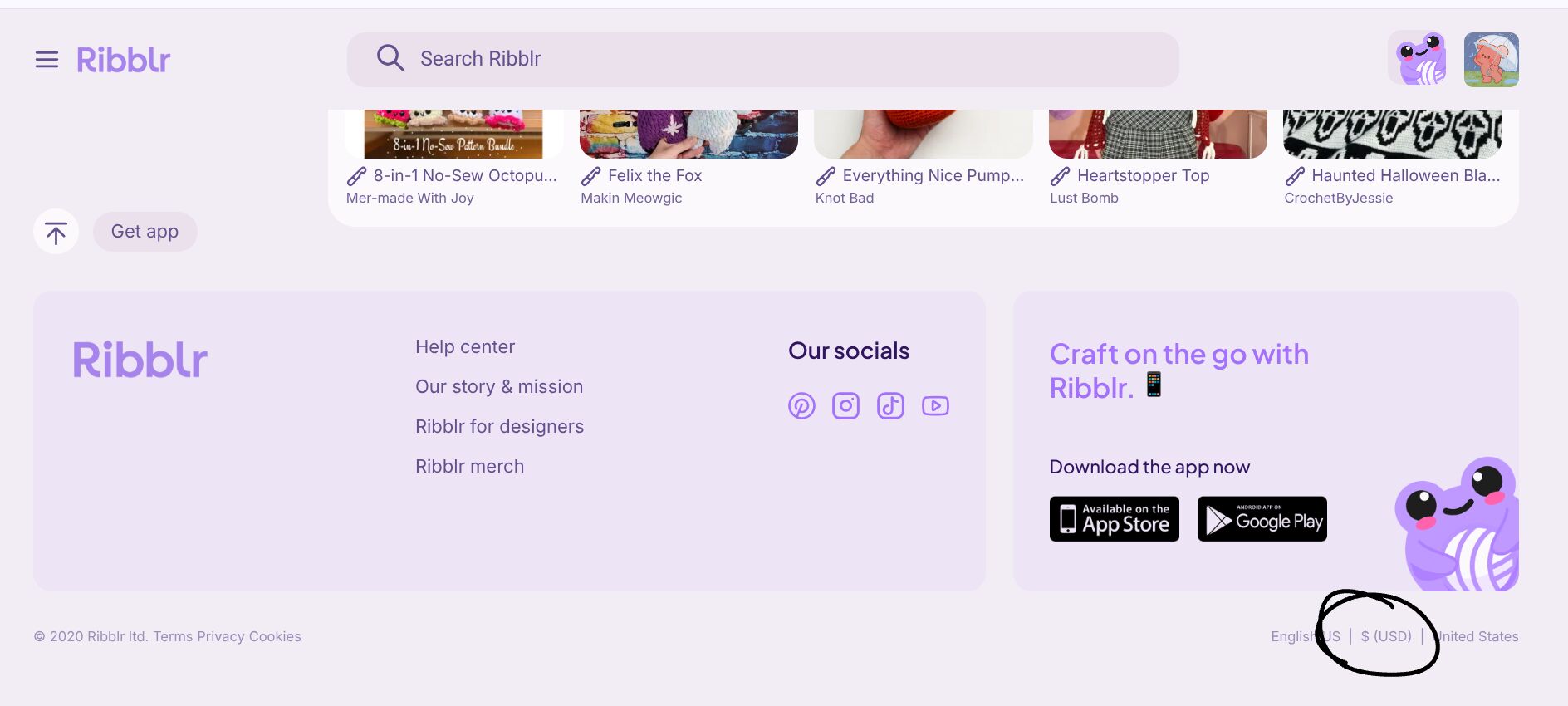This screenshot has height=706, width=1568.
Task: Click the Ribblr logo in header
Action: pyautogui.click(x=124, y=60)
